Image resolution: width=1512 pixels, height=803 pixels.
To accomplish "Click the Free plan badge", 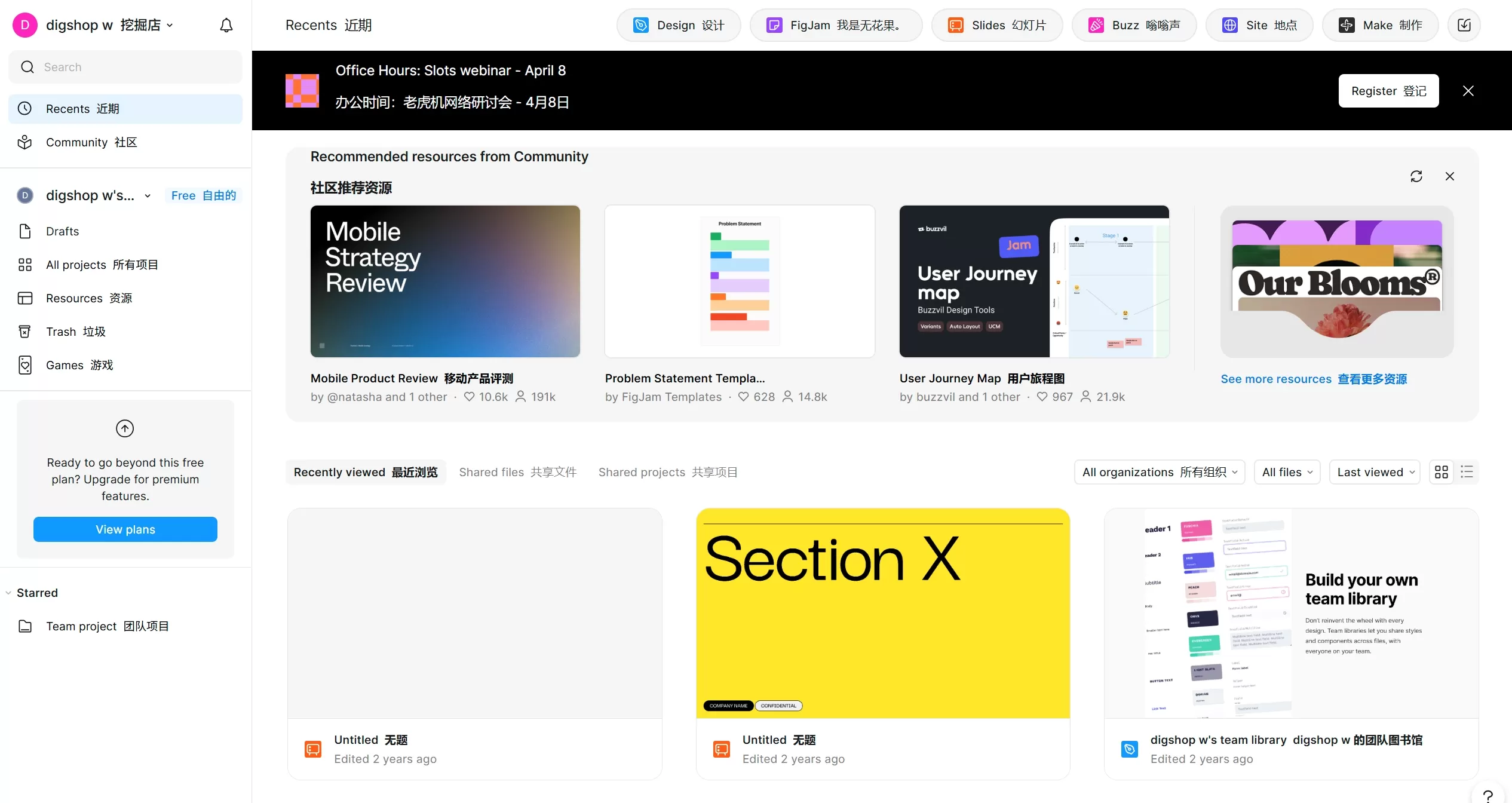I will click(203, 195).
